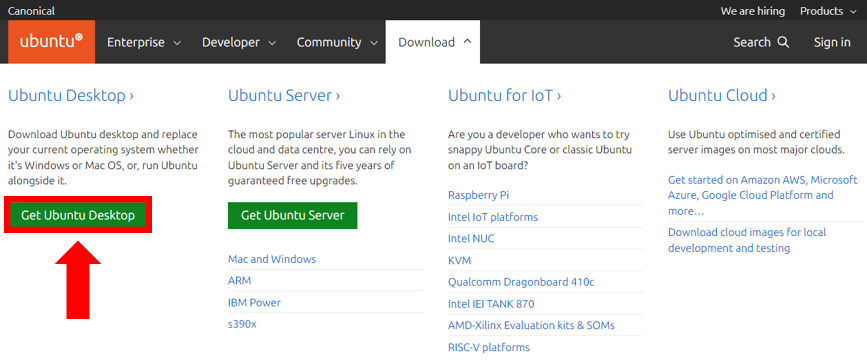Click the 'Download Ubuntu desktop and replace' paragraph
Image resolution: width=867 pixels, height=363 pixels.
[103, 158]
